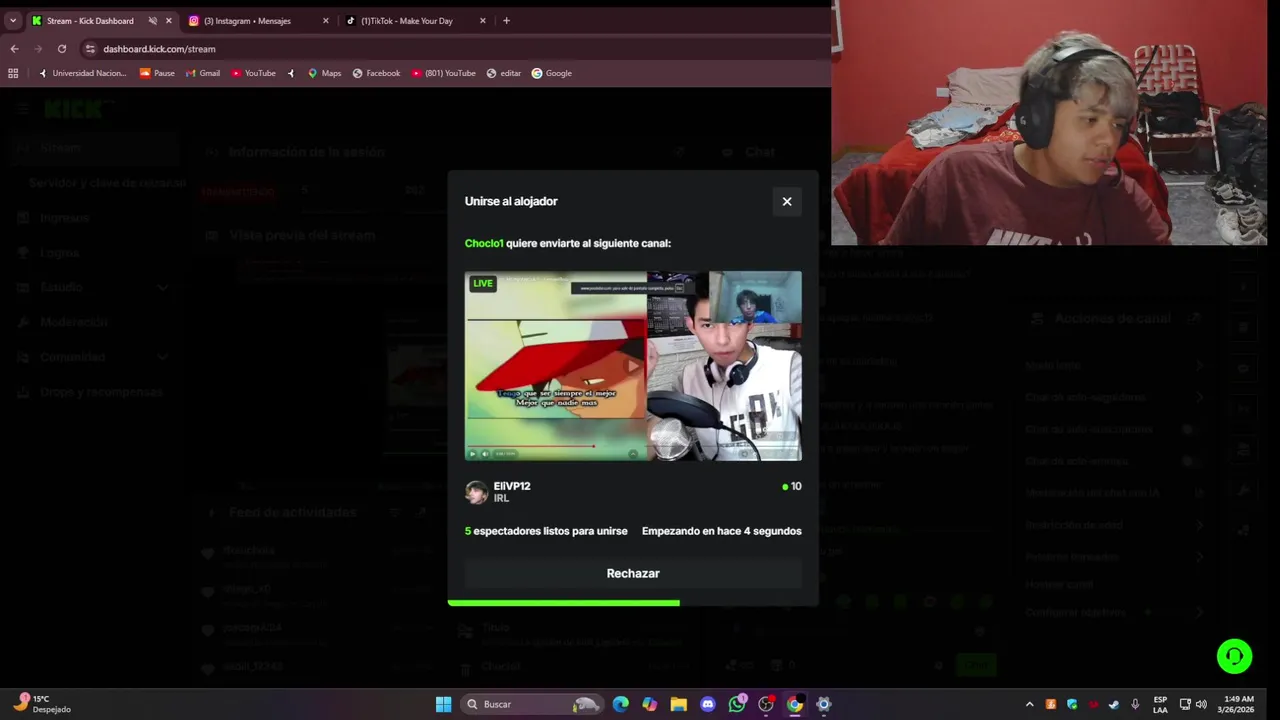Close the Instagram Mensajes tab
Viewport: 1280px width, 720px height.
[326, 20]
